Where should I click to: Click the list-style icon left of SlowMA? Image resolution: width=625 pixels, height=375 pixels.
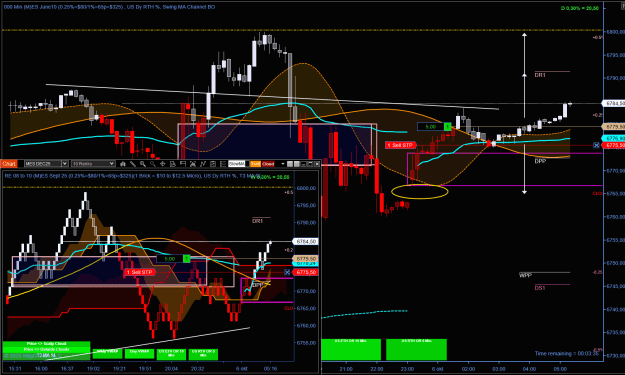click(x=223, y=164)
